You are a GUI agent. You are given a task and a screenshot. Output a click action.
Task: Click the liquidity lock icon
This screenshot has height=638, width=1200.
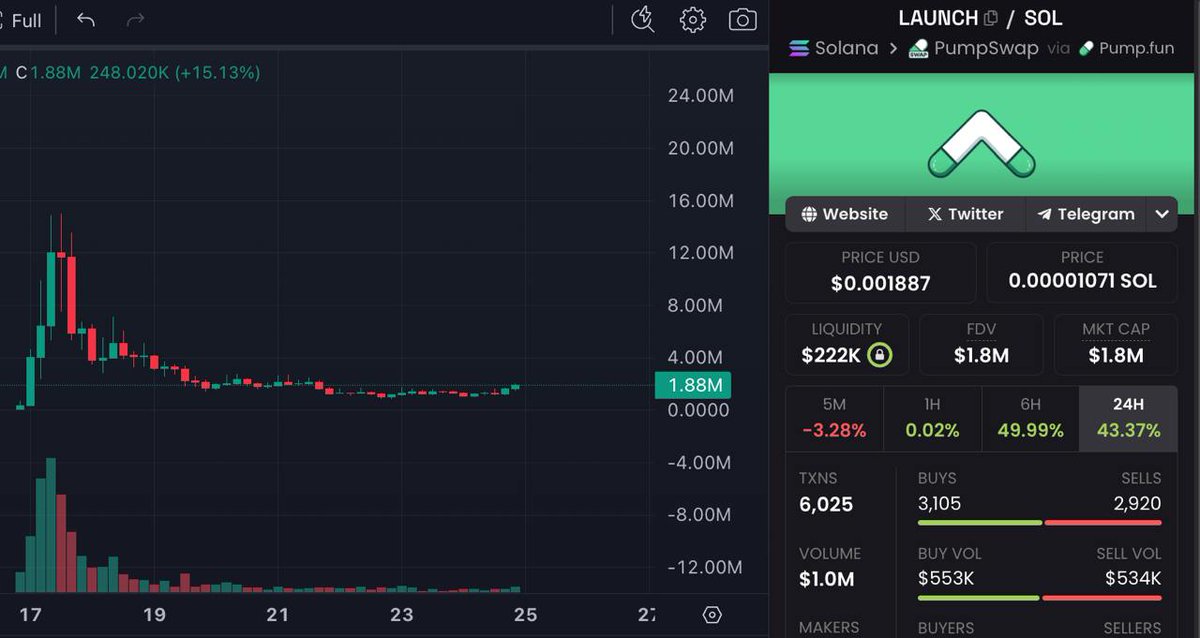879,355
